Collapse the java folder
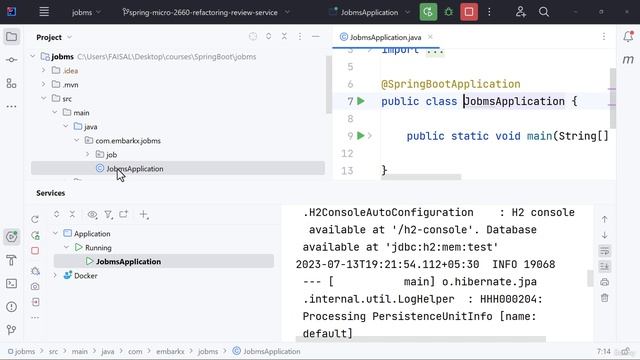Viewport: 640px width, 360px height. [x=66, y=127]
